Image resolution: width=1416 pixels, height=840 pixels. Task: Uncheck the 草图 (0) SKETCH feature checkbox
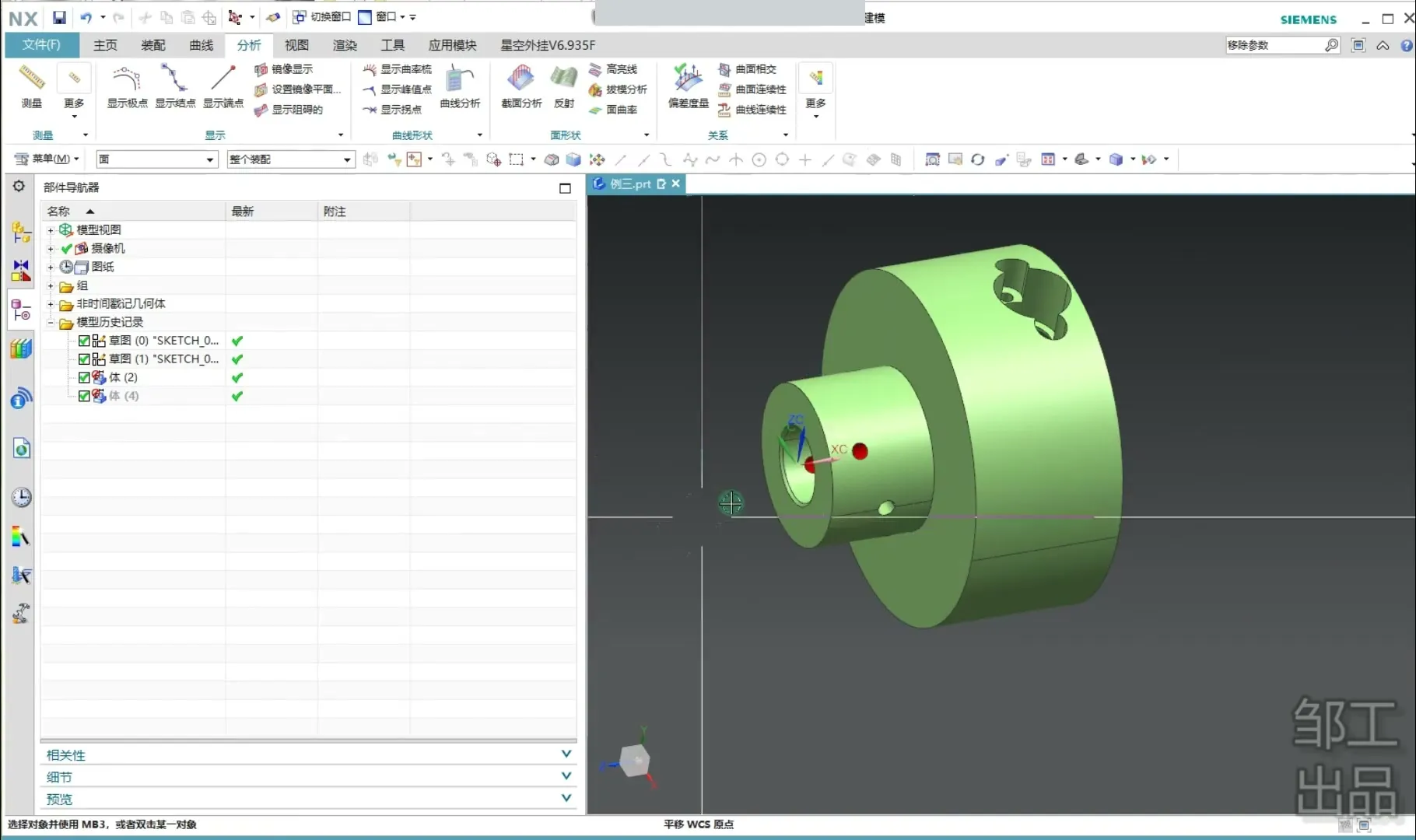coord(84,341)
